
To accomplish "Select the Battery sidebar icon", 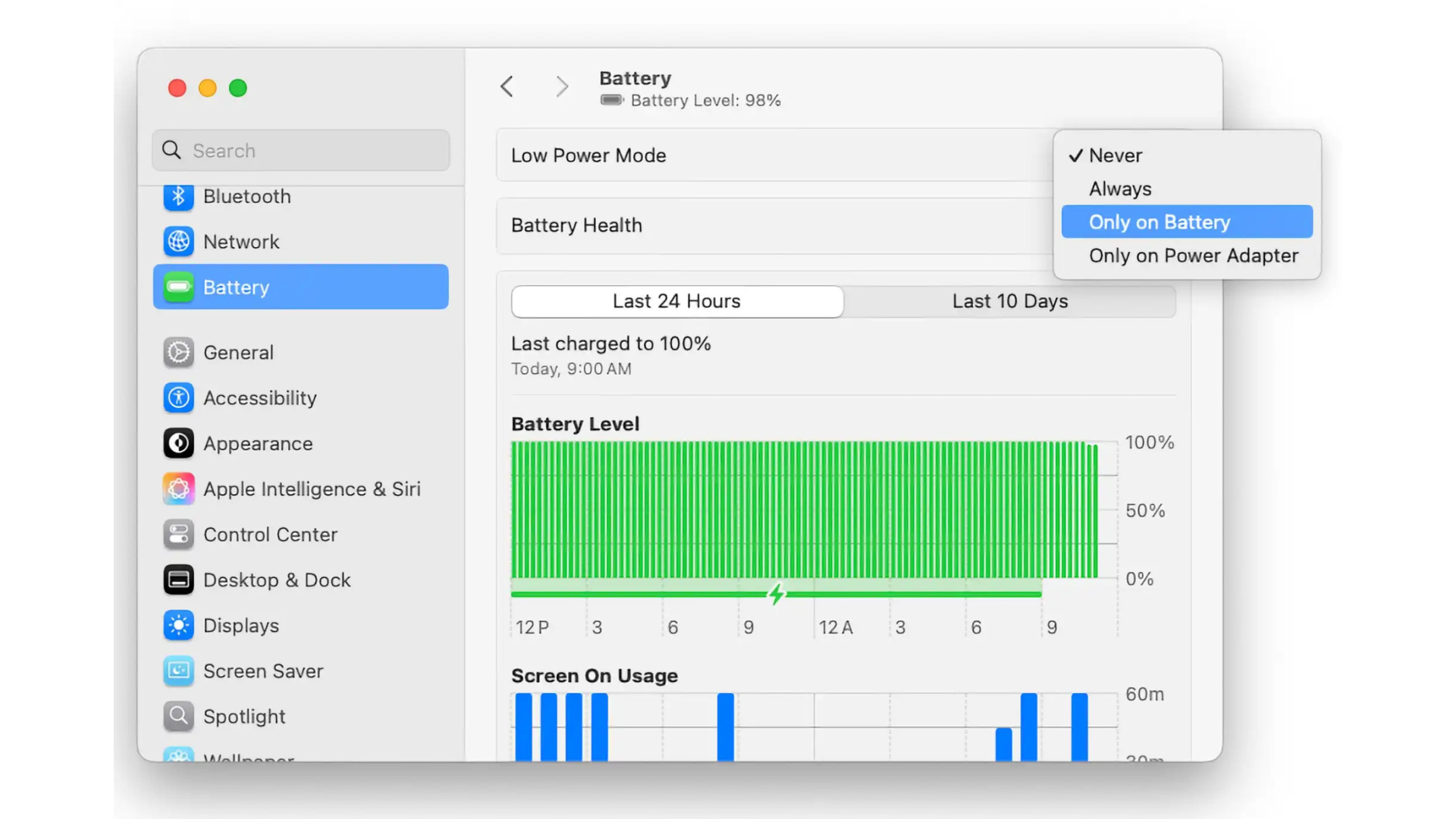I will tap(178, 287).
